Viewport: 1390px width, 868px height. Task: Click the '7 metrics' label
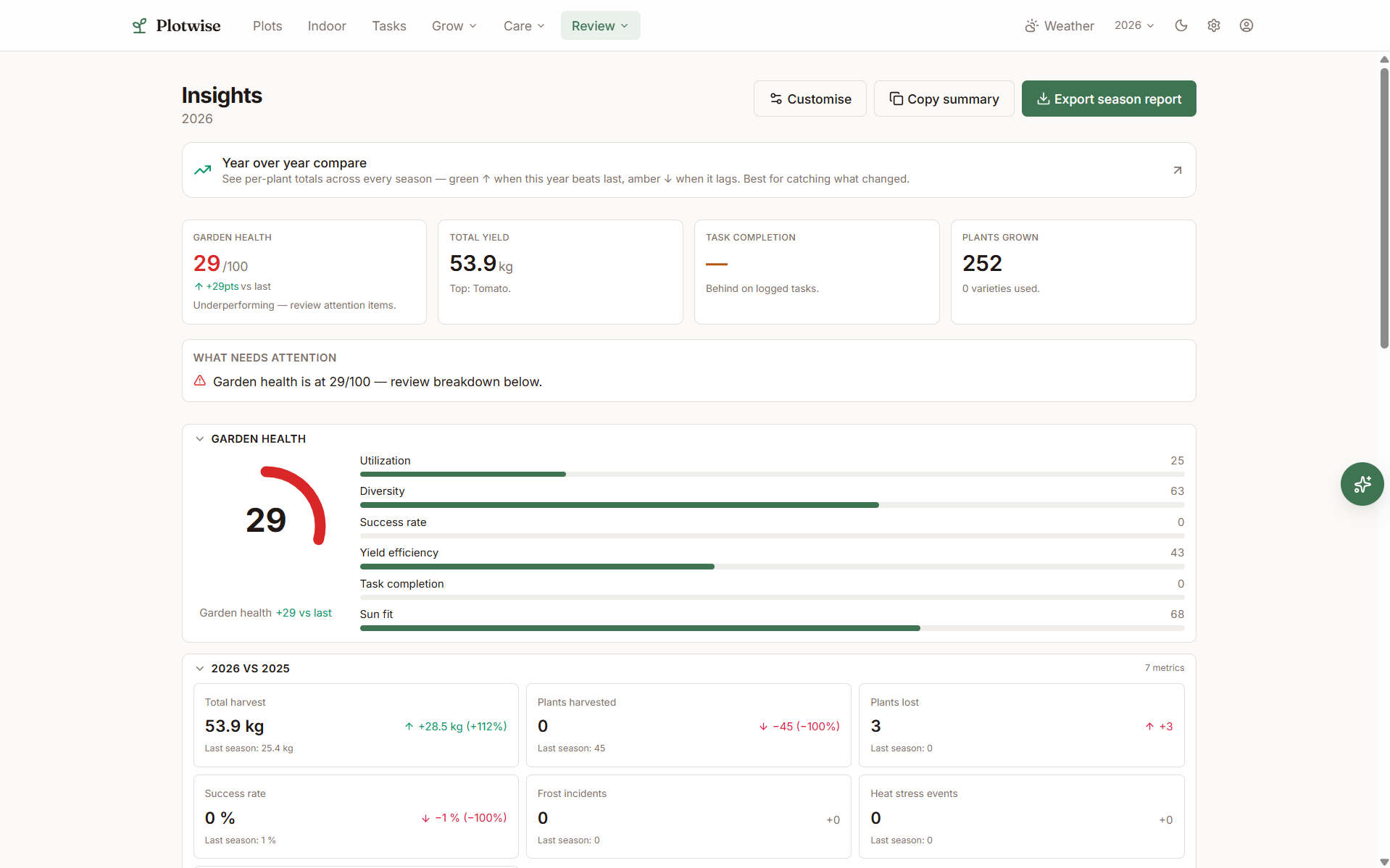(1164, 668)
